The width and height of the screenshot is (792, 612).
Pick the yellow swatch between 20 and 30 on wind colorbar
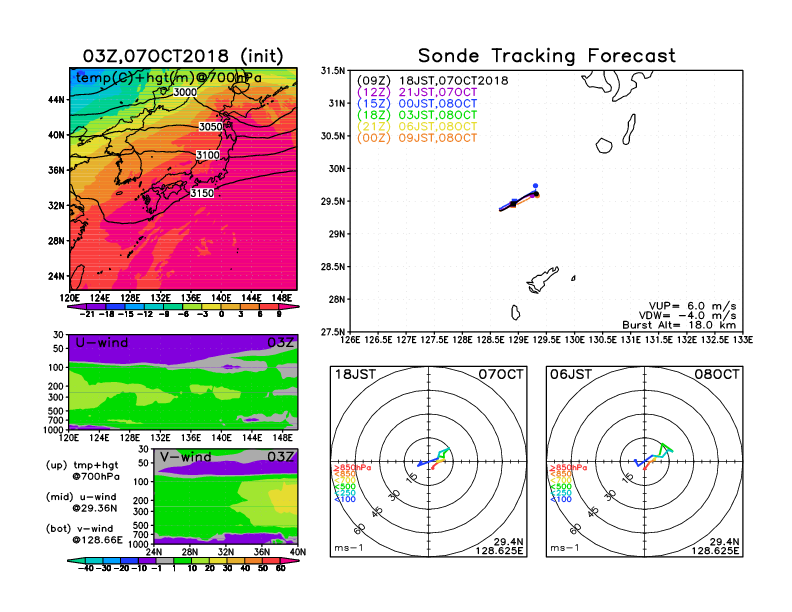(218, 561)
